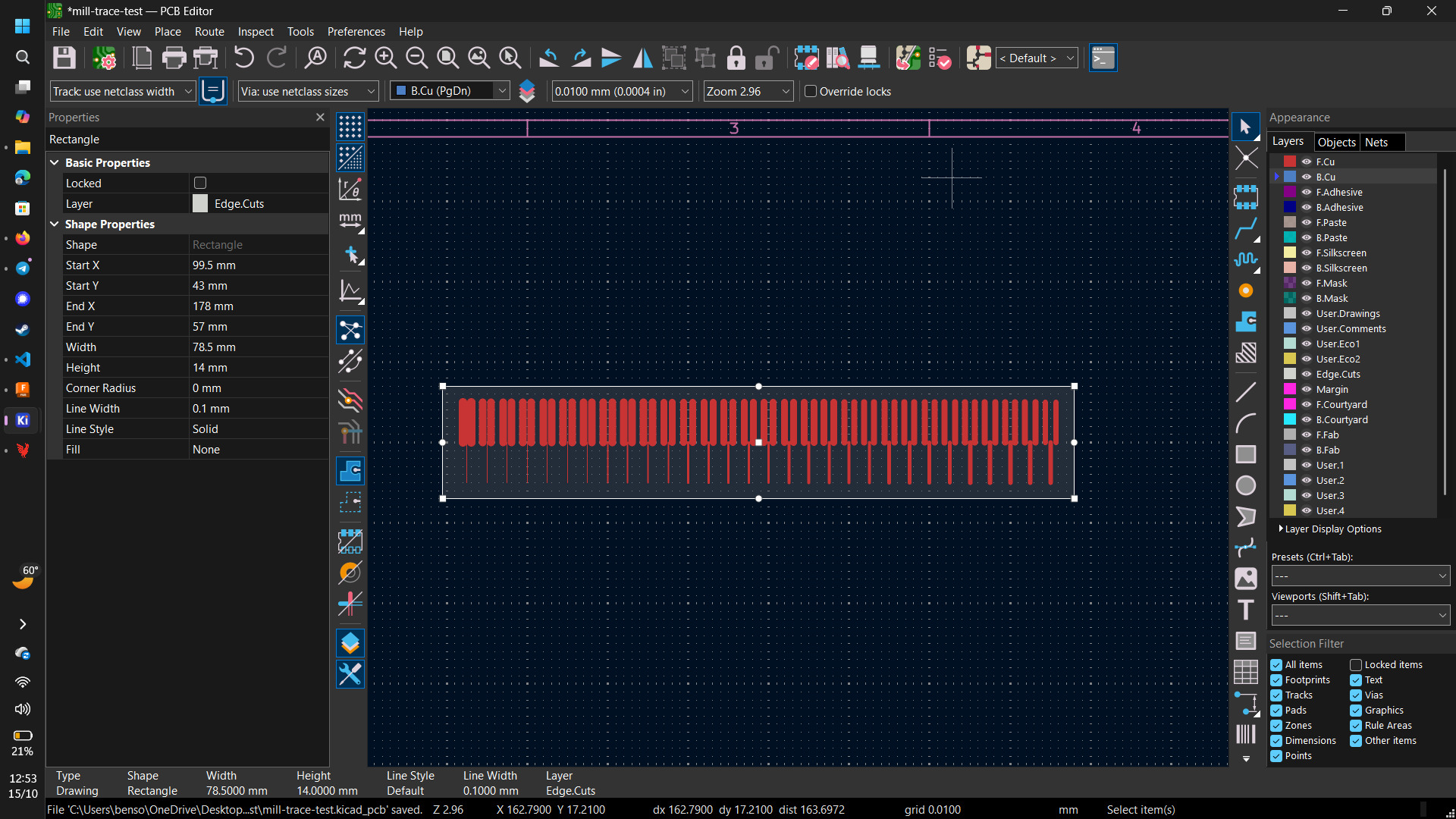Toggle millimeters units button

click(x=350, y=221)
